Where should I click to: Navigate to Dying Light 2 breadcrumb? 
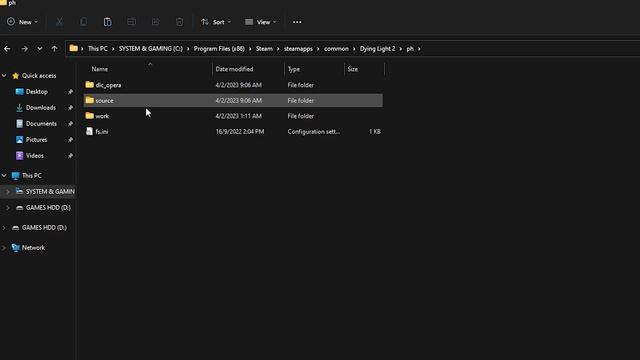[378, 49]
